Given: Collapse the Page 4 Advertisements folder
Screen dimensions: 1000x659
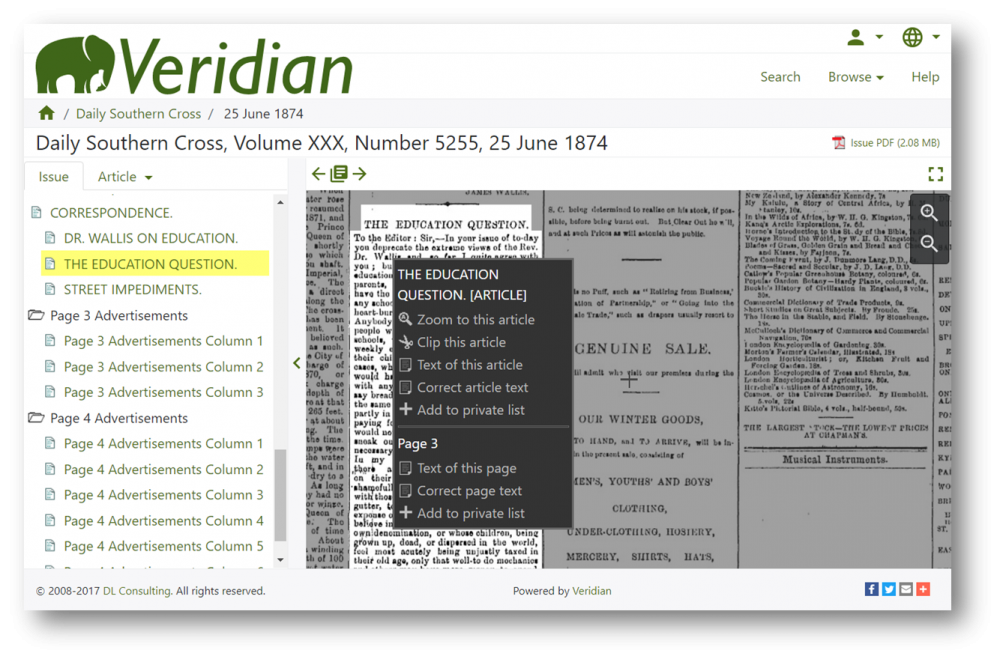Looking at the screenshot, I should click(36, 418).
